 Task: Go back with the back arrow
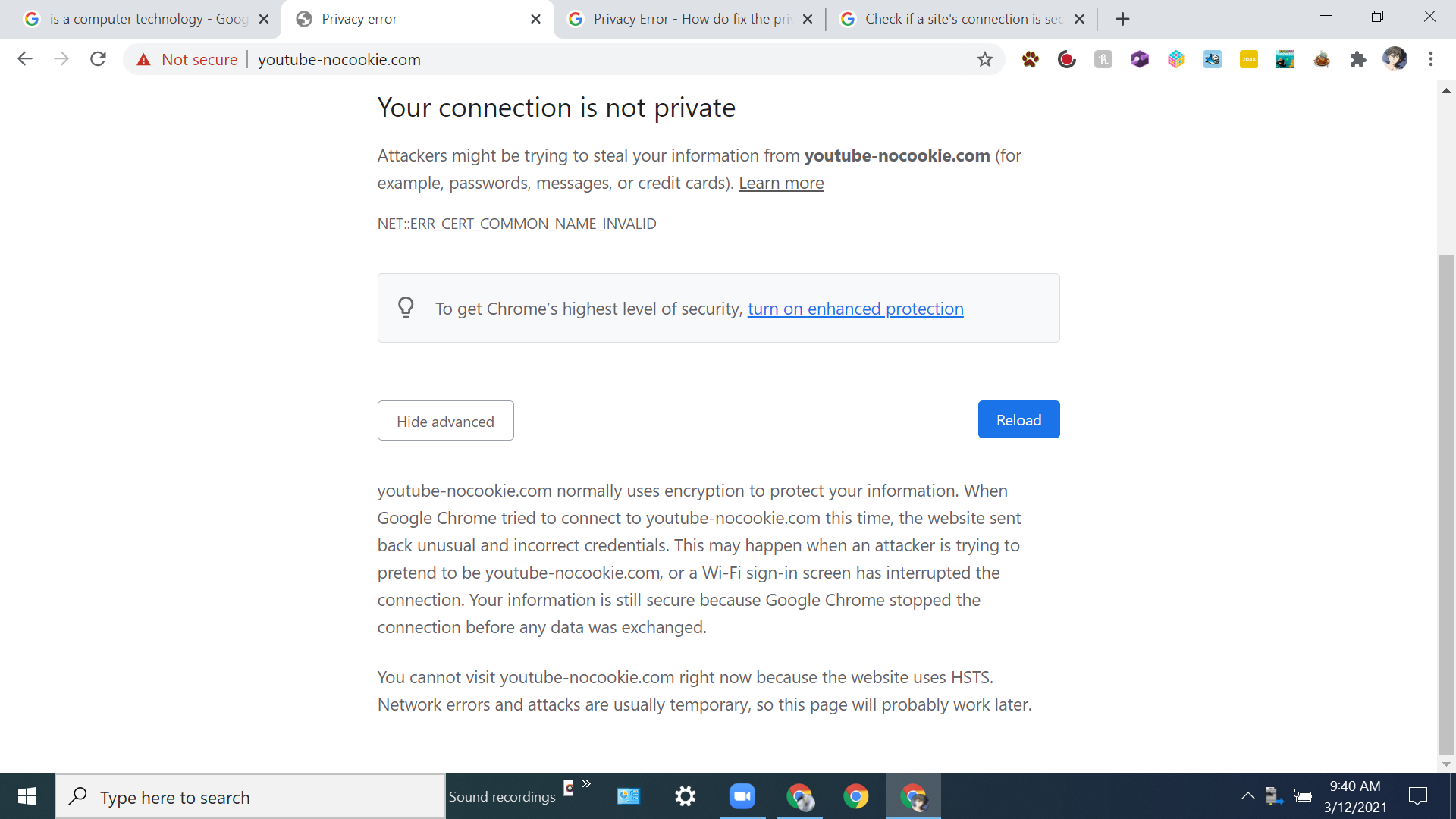(x=25, y=59)
